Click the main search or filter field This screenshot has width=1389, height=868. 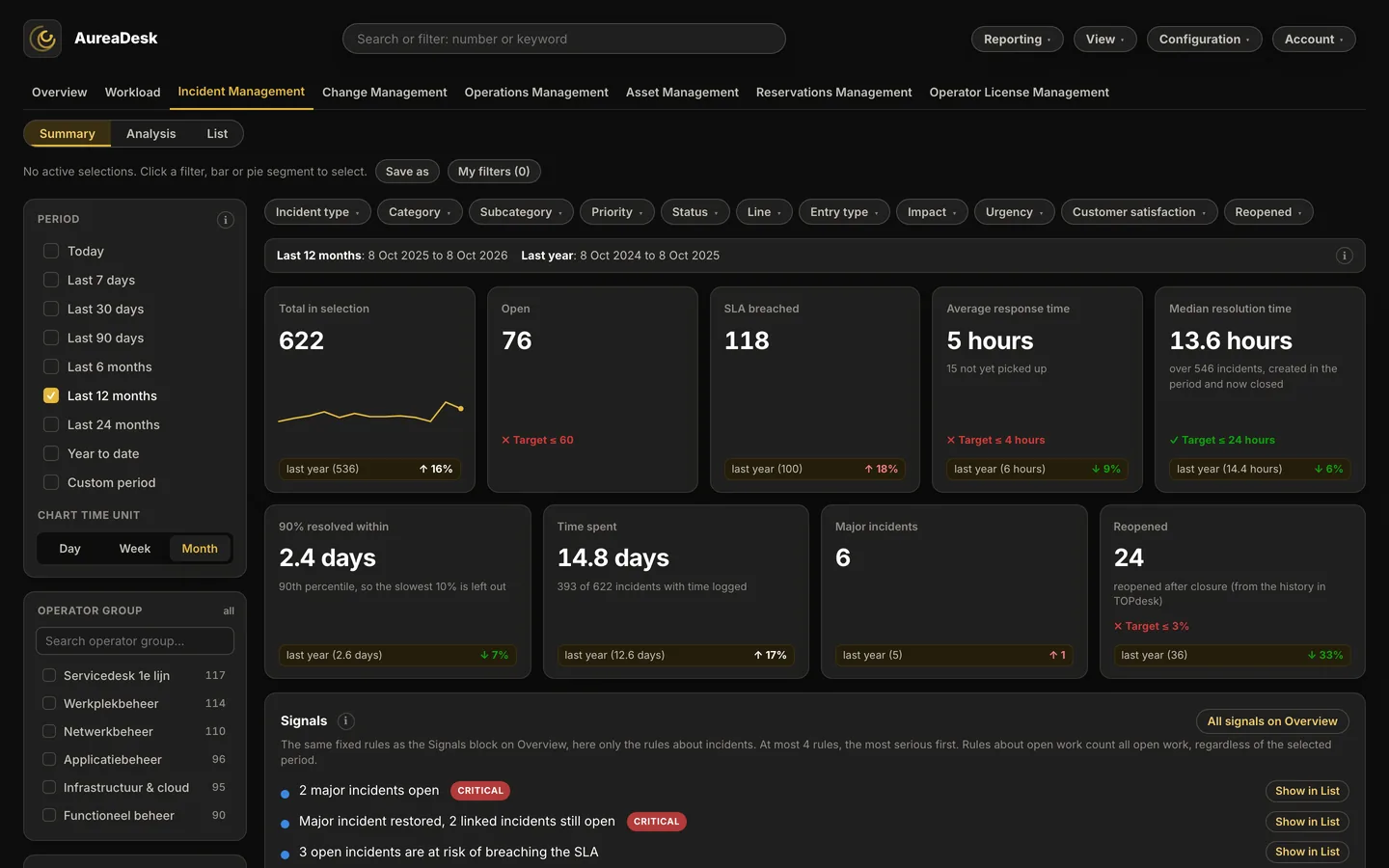(564, 39)
